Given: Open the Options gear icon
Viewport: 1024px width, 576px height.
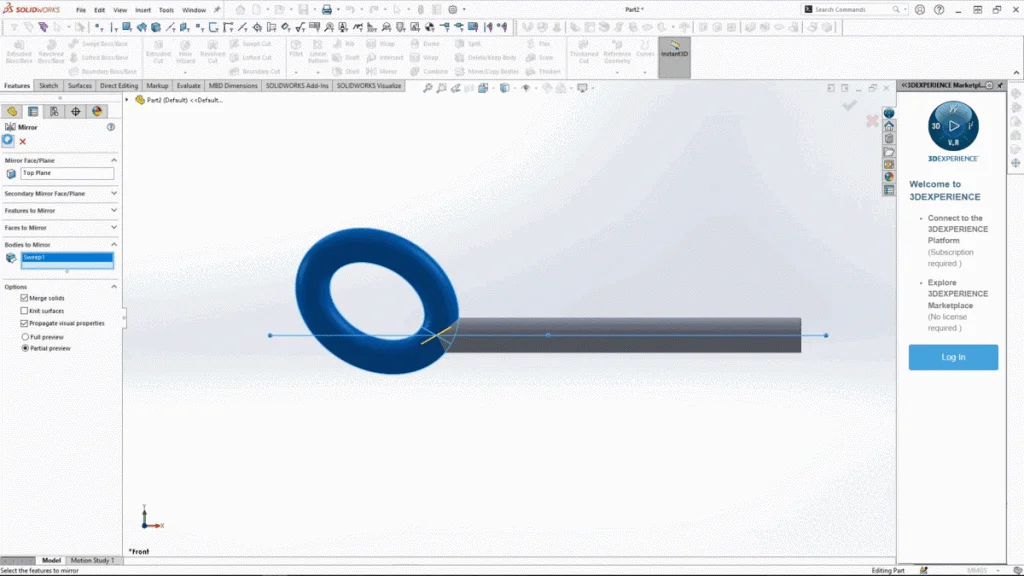Looking at the screenshot, I should (453, 10).
